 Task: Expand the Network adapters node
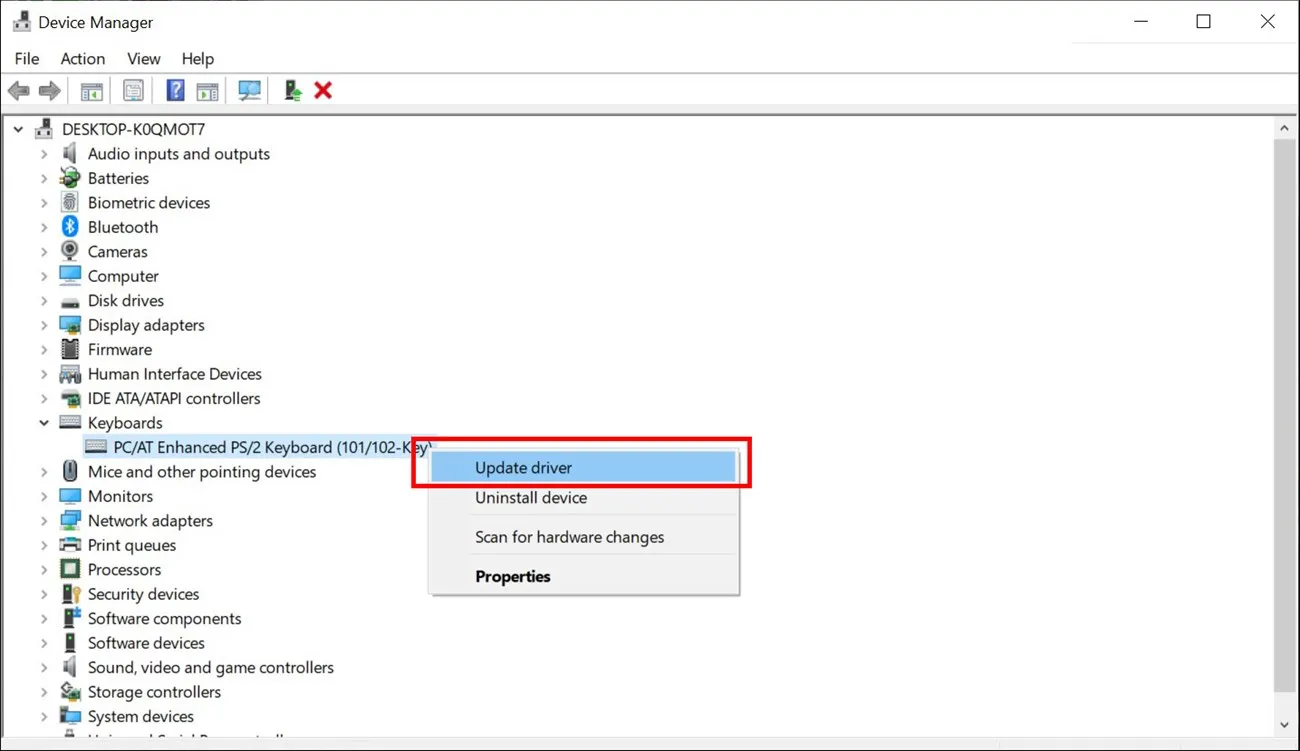tap(44, 521)
